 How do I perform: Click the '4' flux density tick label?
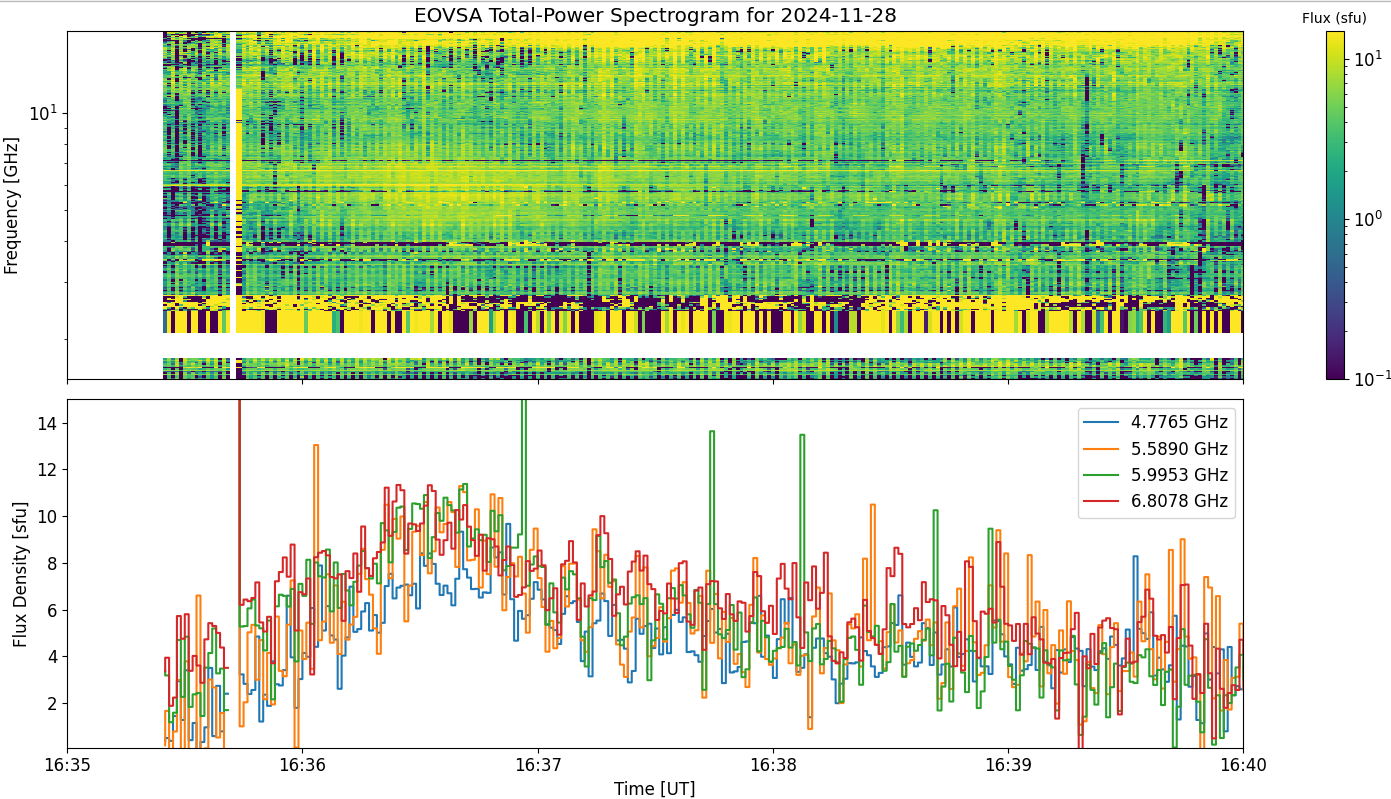pos(54,657)
